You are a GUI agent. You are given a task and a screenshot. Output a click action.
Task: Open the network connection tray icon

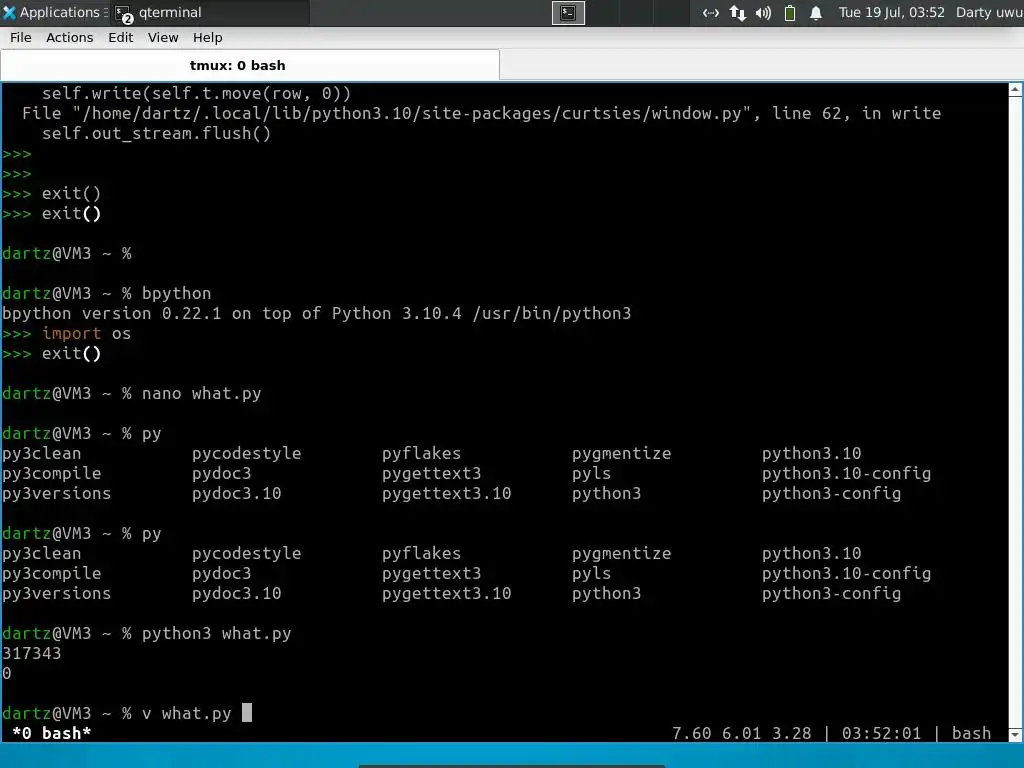[x=711, y=13]
